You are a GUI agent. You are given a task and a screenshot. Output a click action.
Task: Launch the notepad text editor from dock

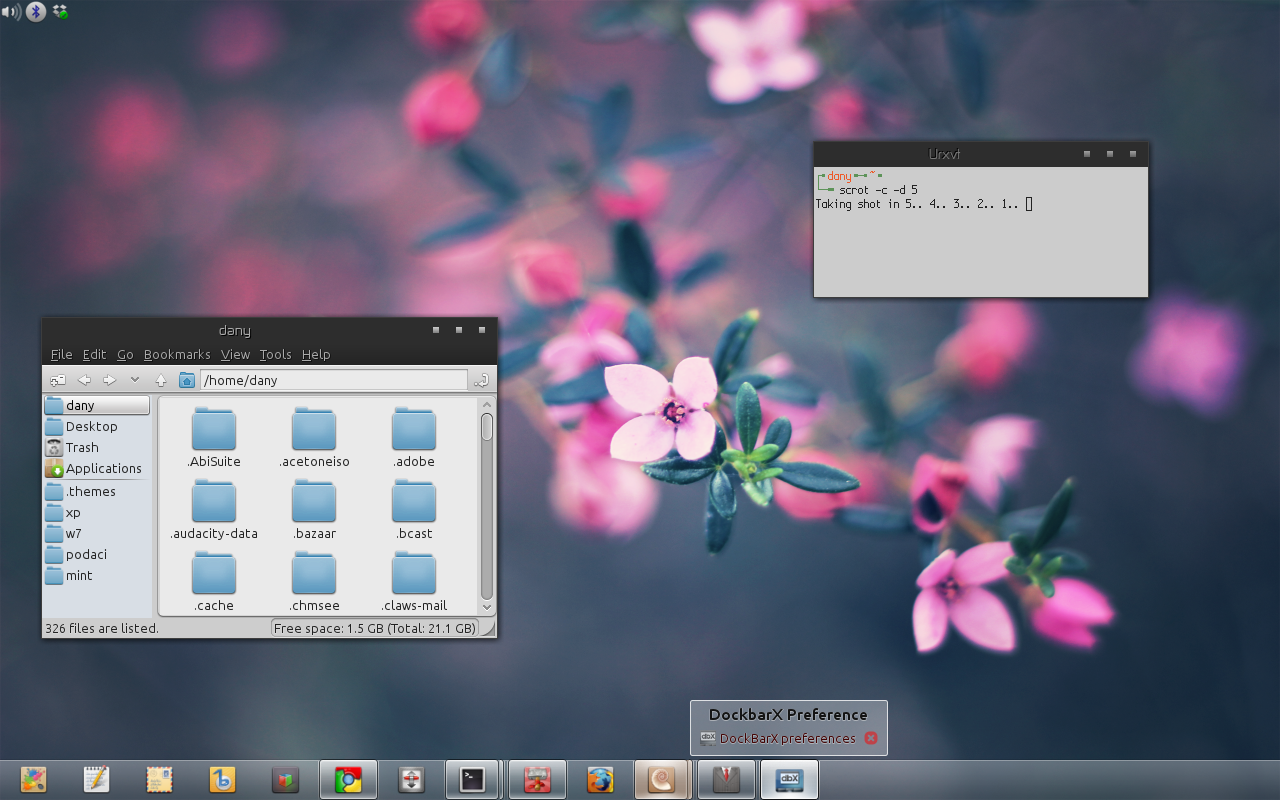pyautogui.click(x=96, y=780)
